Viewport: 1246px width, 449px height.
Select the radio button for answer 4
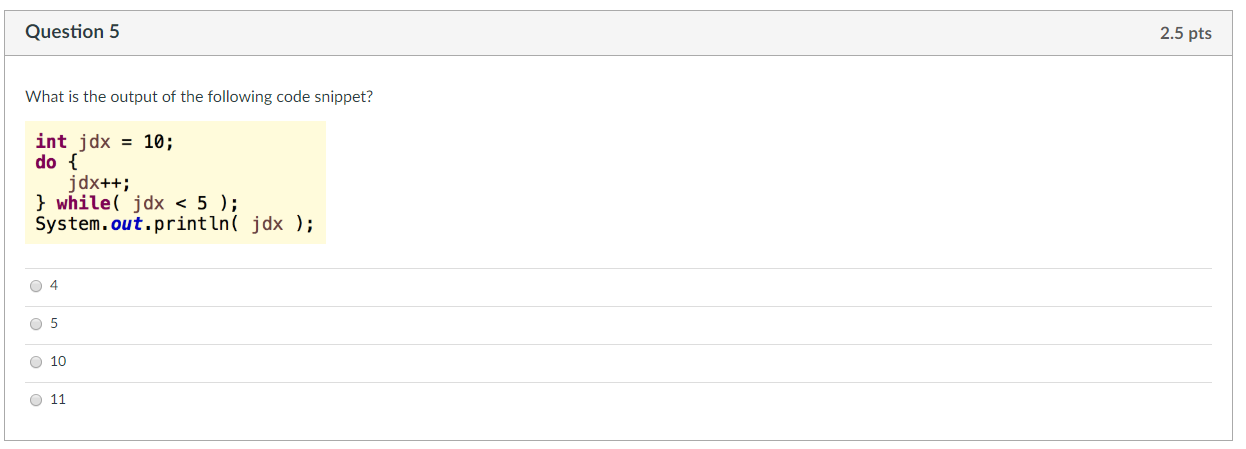click(36, 286)
